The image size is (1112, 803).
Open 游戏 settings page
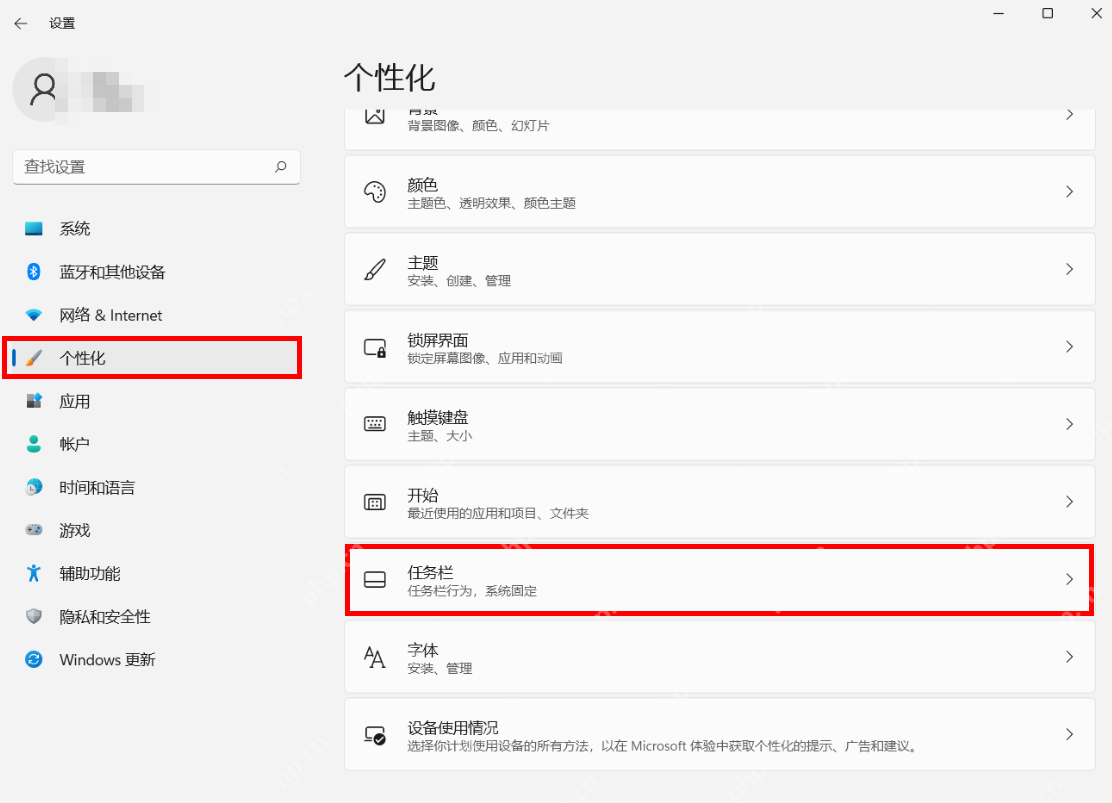pyautogui.click(x=156, y=530)
